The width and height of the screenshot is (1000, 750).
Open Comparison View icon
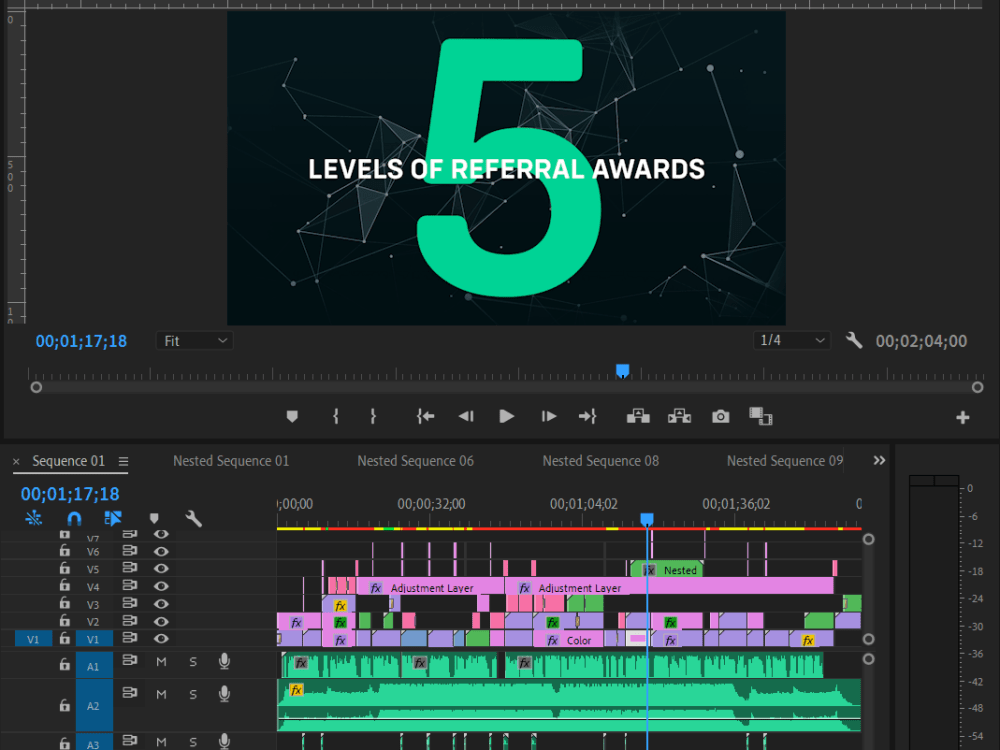tap(760, 416)
